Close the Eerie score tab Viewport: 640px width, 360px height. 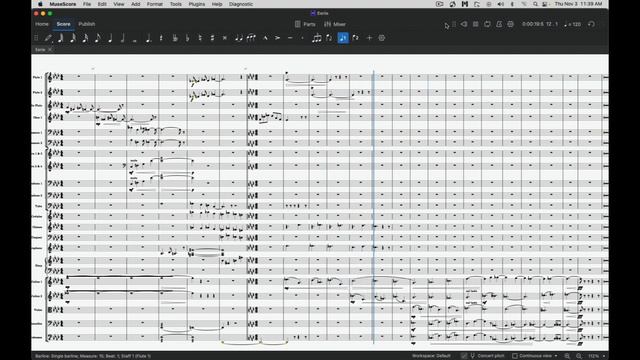coord(50,49)
